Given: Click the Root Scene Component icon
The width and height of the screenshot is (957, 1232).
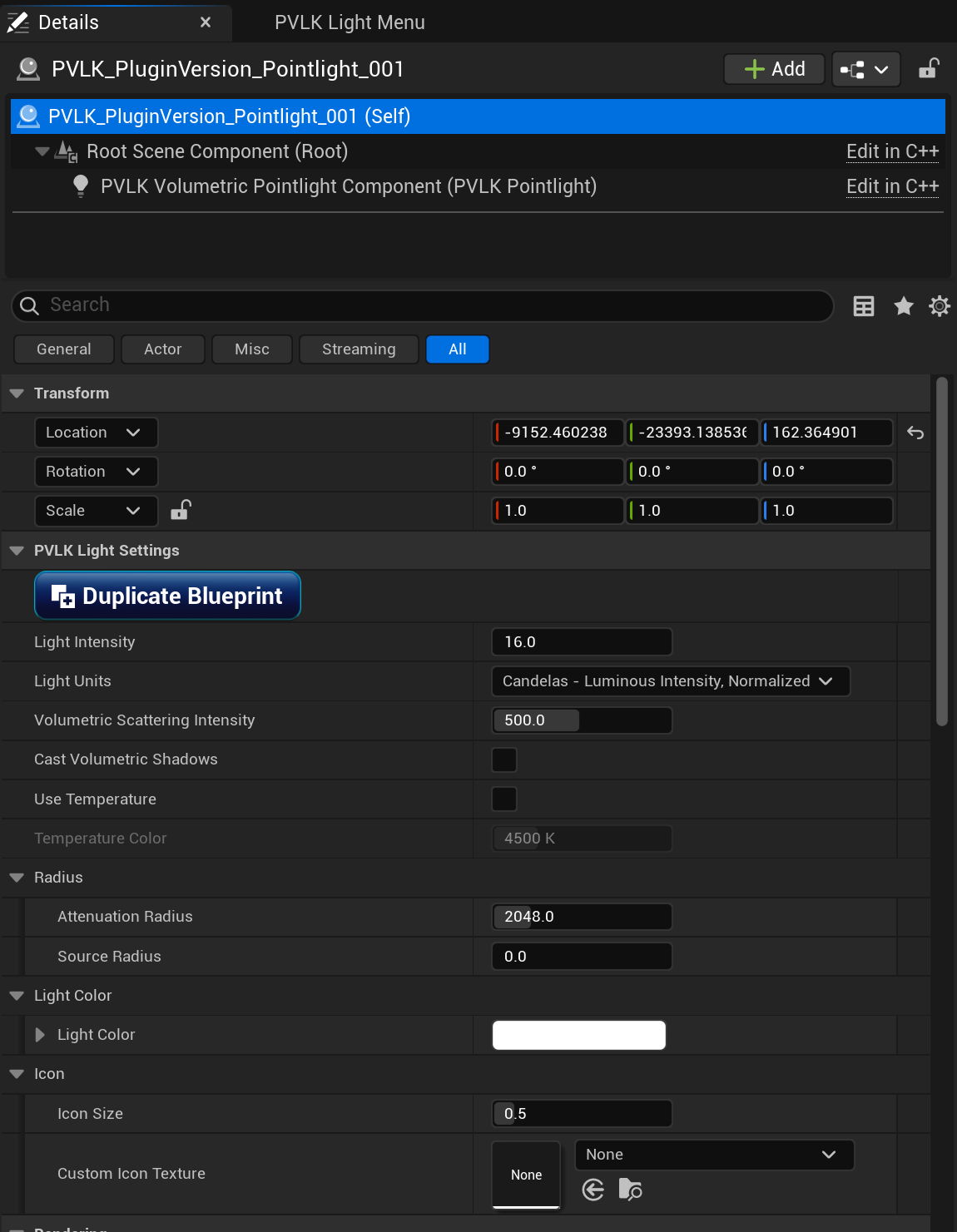Looking at the screenshot, I should (66, 151).
